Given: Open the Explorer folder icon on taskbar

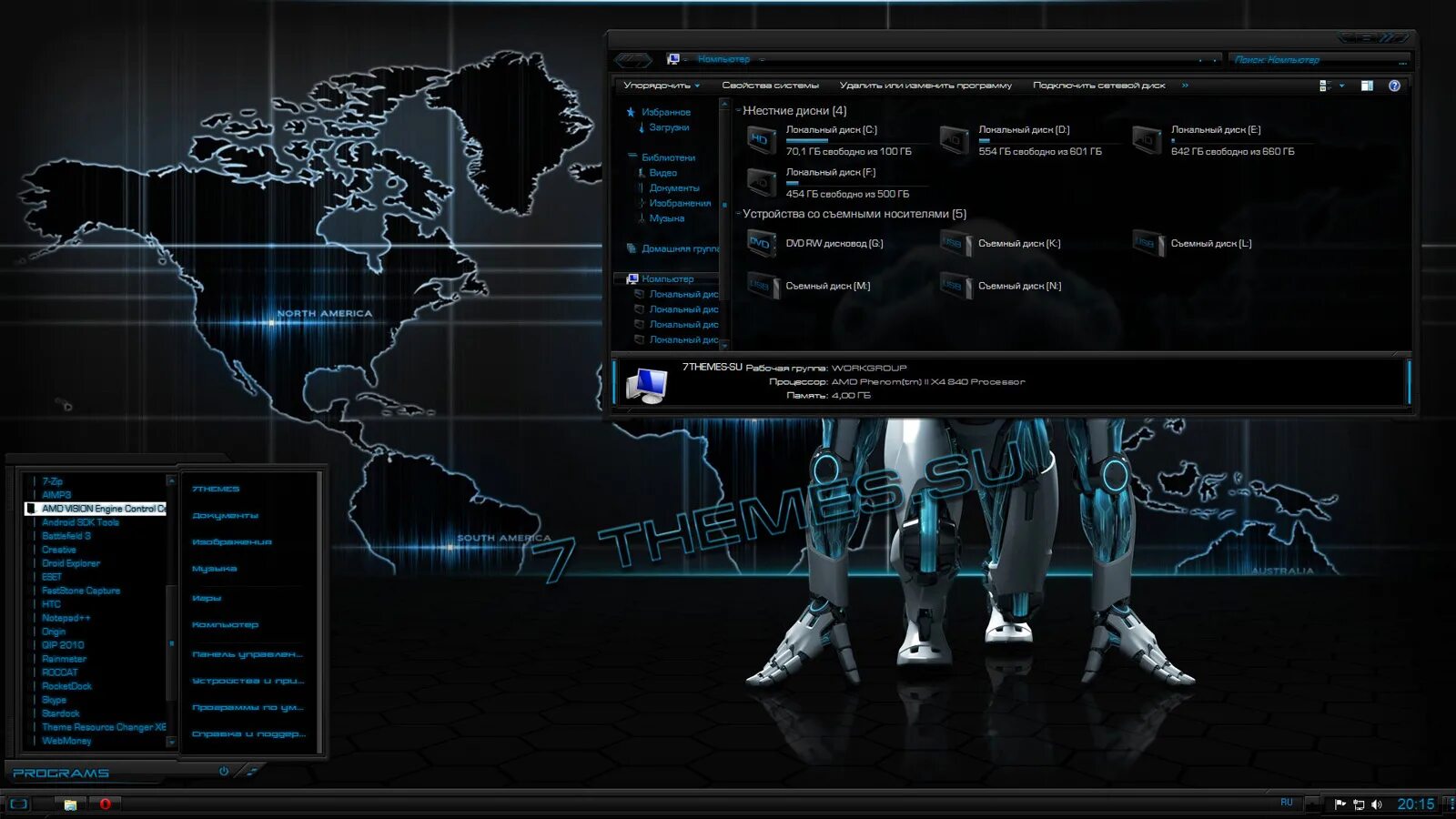Looking at the screenshot, I should pos(70,804).
